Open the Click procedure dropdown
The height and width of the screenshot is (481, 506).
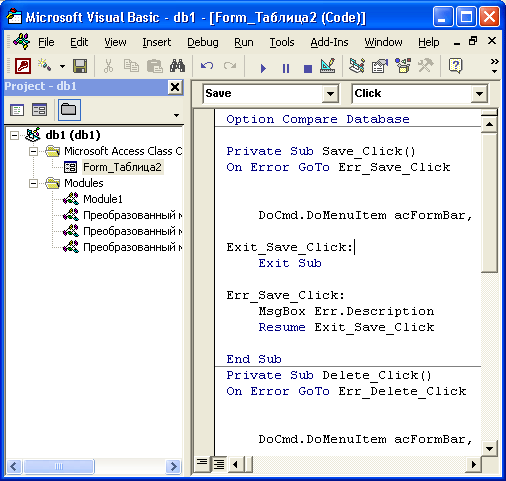[479, 94]
